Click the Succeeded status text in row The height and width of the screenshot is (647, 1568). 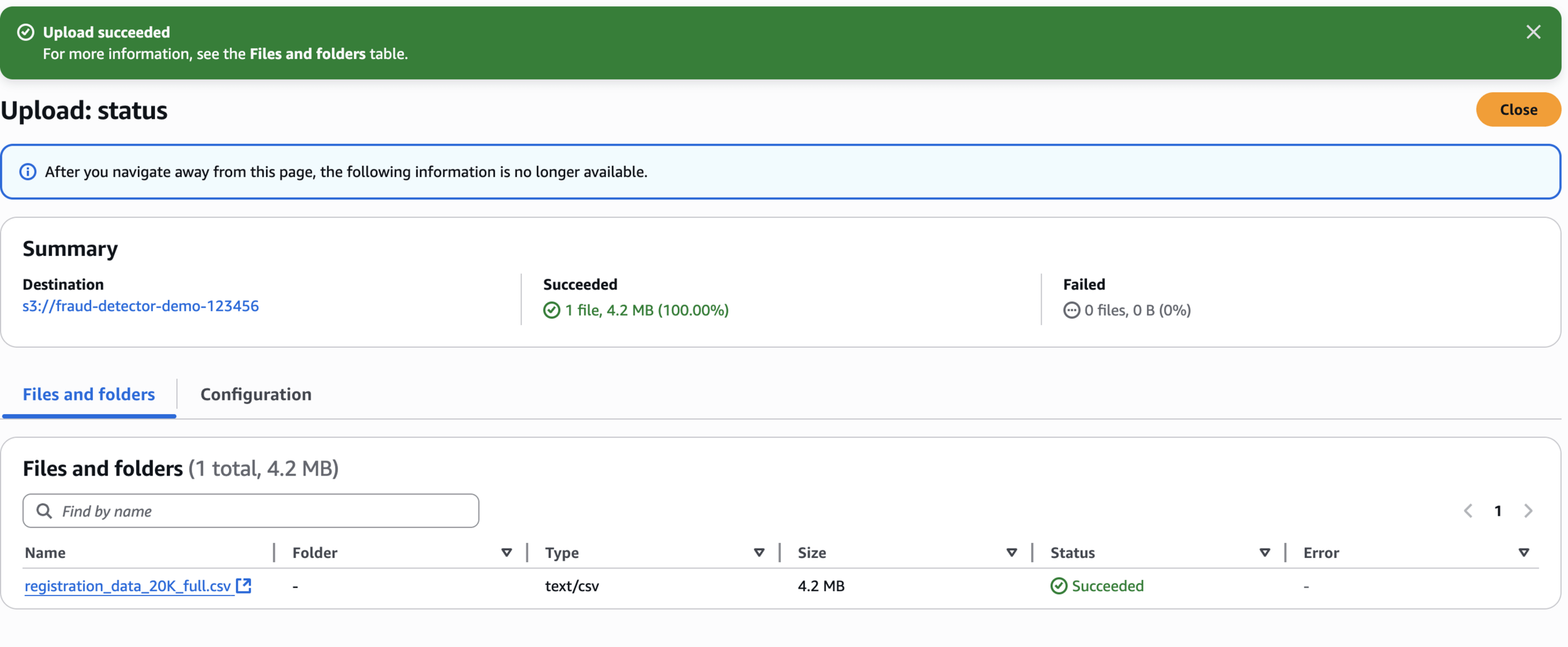click(x=1108, y=586)
